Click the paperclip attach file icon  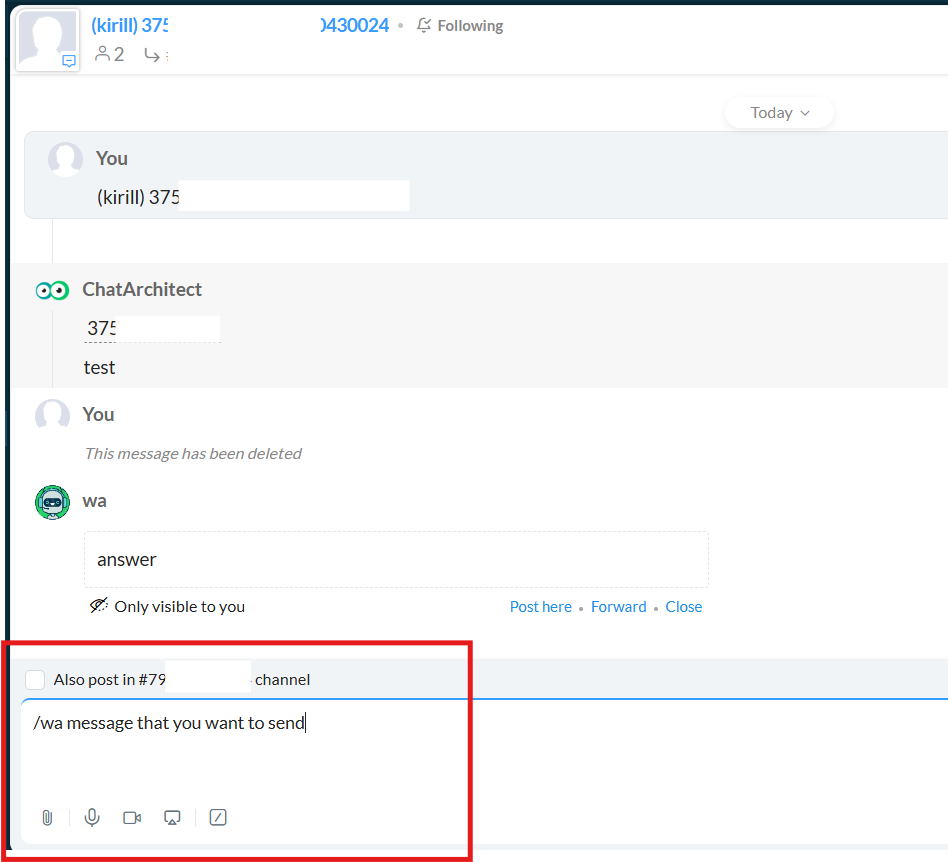47,817
